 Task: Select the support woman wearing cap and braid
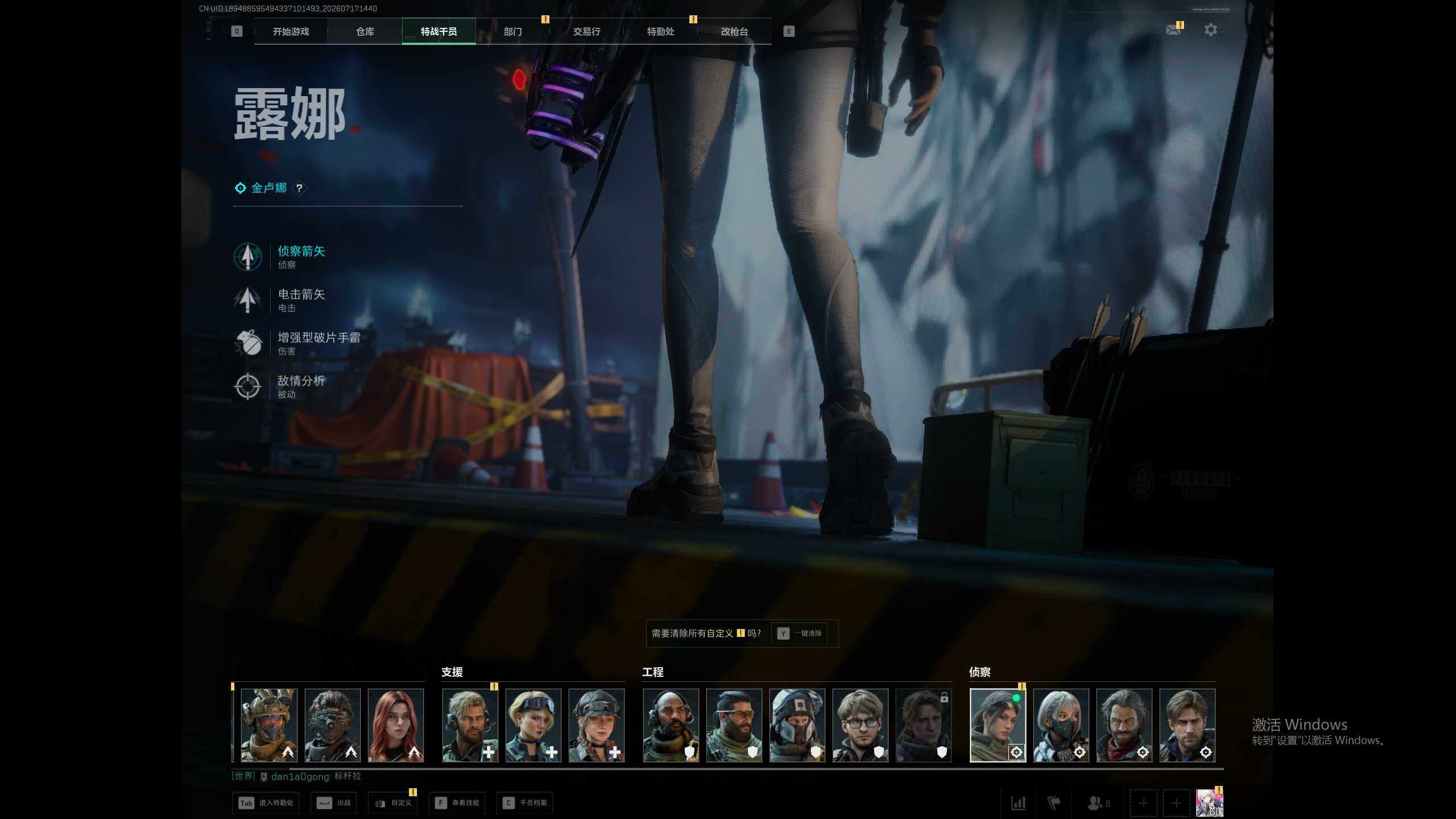tap(596, 725)
